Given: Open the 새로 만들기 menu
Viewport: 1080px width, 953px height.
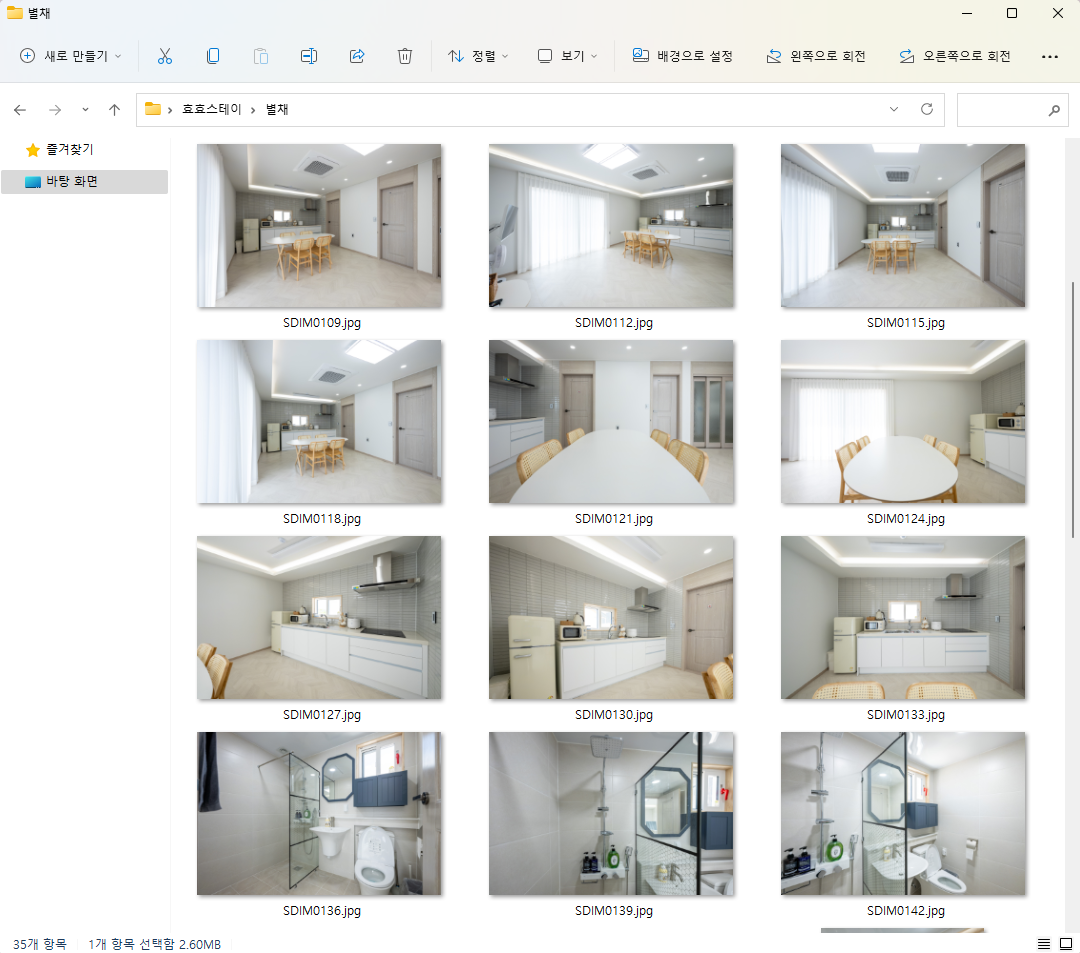Looking at the screenshot, I should pyautogui.click(x=70, y=56).
